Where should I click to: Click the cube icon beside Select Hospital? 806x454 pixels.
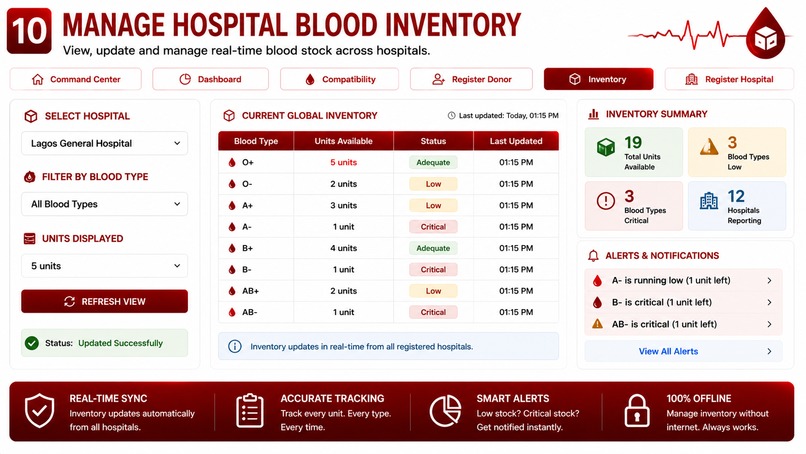[31, 116]
